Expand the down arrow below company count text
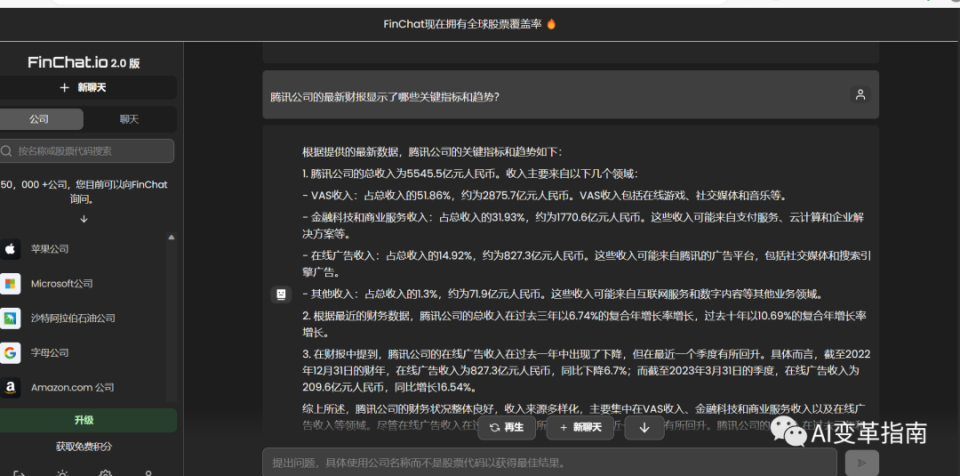Viewport: 960px width, 476px height. (84, 219)
